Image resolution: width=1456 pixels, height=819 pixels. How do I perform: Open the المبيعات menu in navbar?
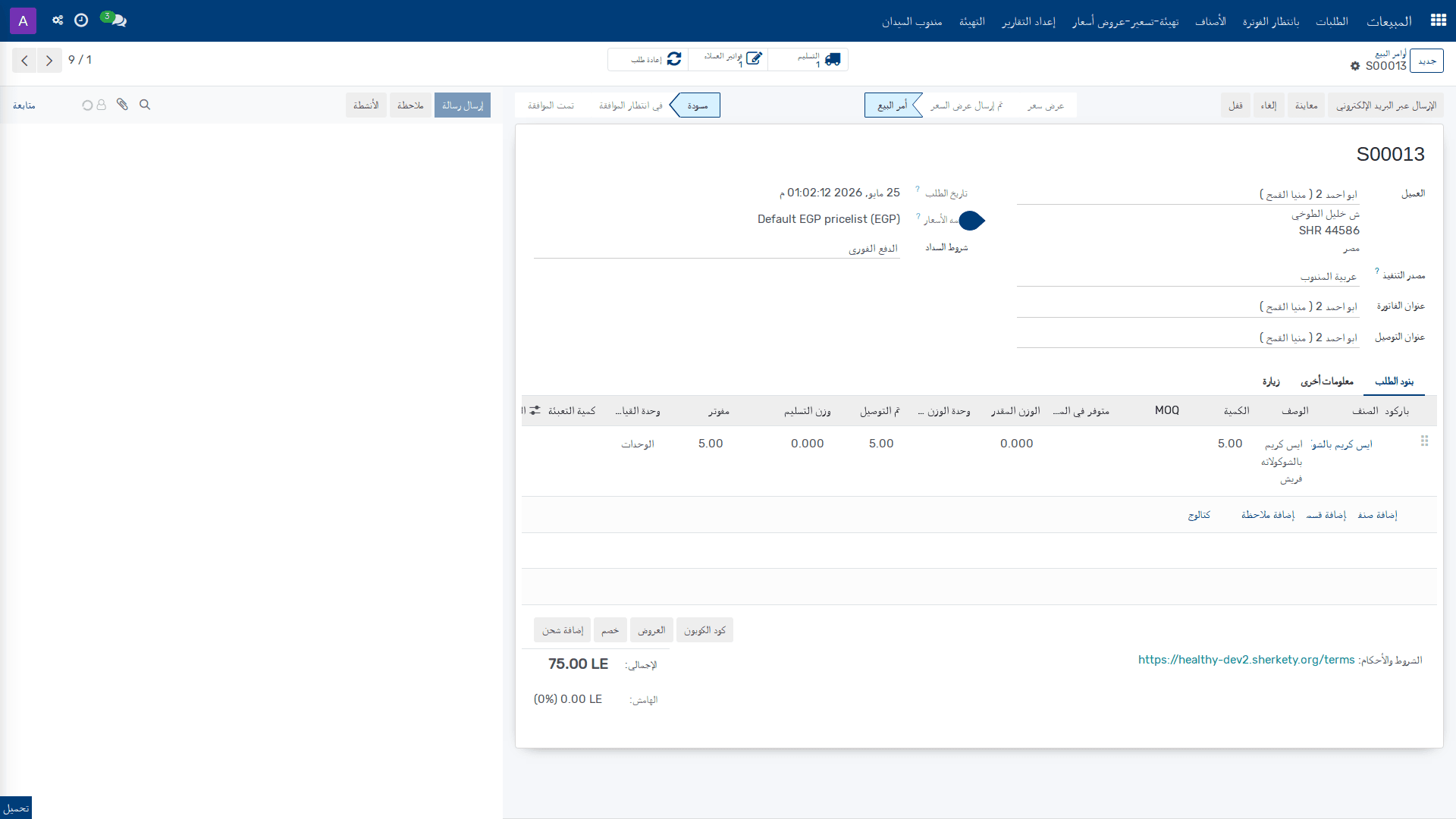pyautogui.click(x=1389, y=21)
